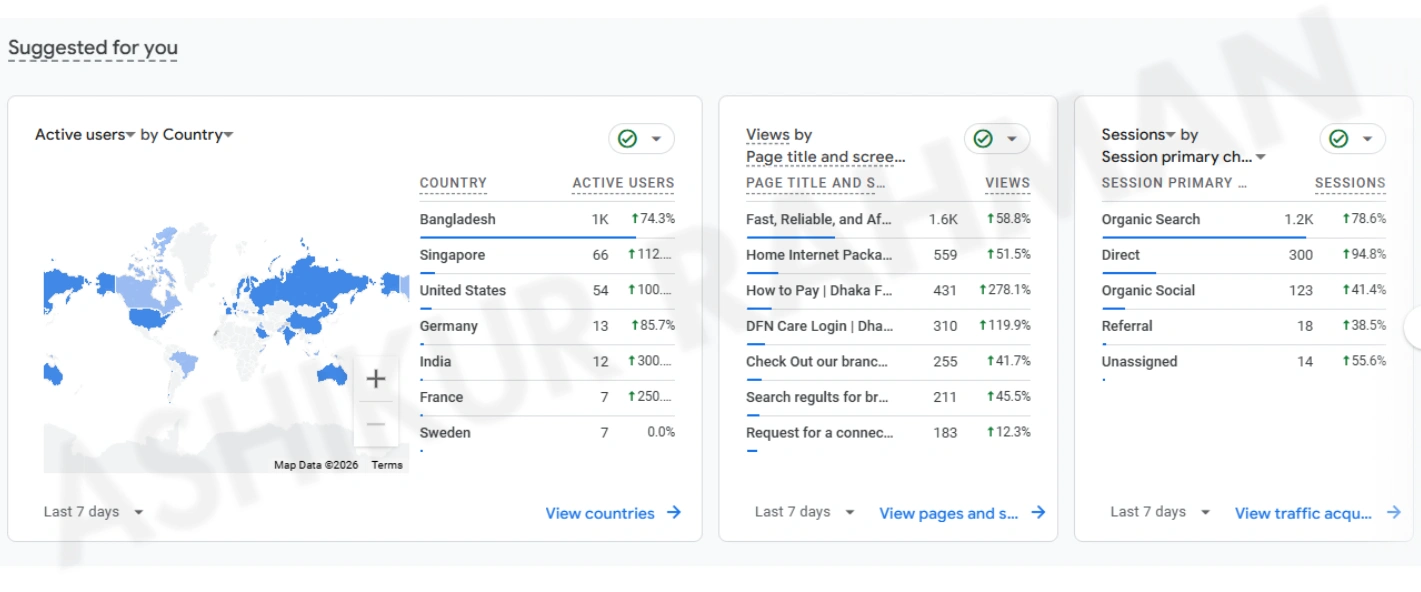Click the 278.1% change for How to Pay

coord(1005,290)
